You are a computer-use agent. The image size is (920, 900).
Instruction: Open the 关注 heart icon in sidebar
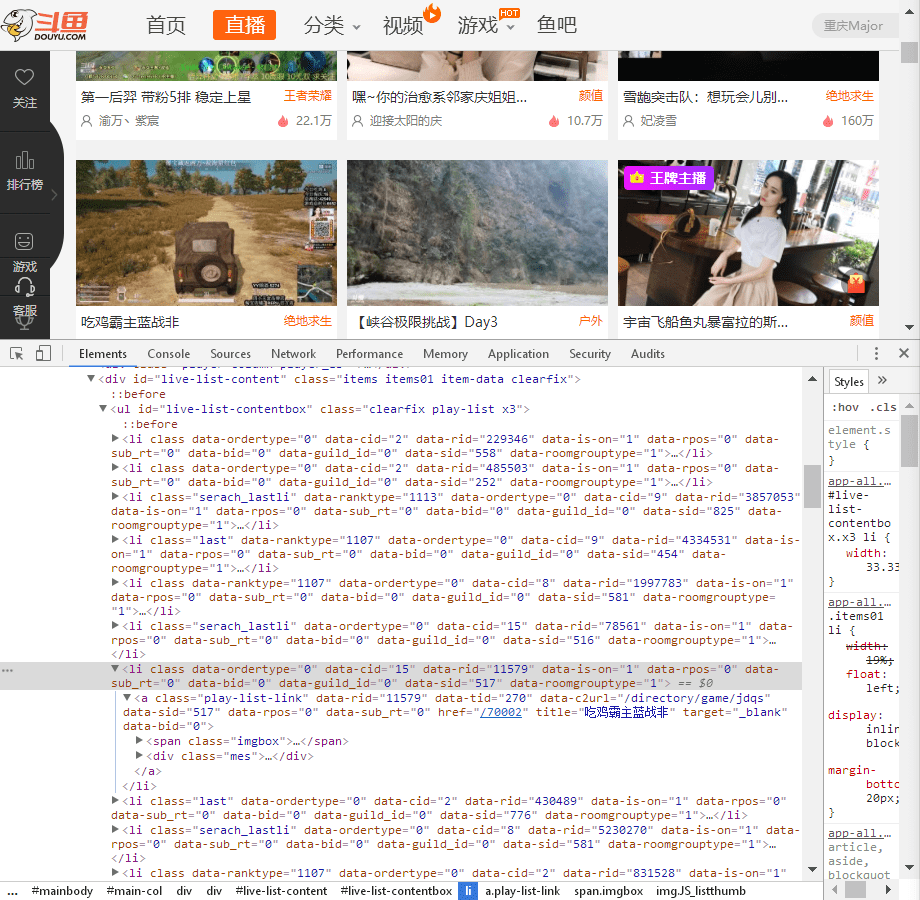click(x=25, y=77)
